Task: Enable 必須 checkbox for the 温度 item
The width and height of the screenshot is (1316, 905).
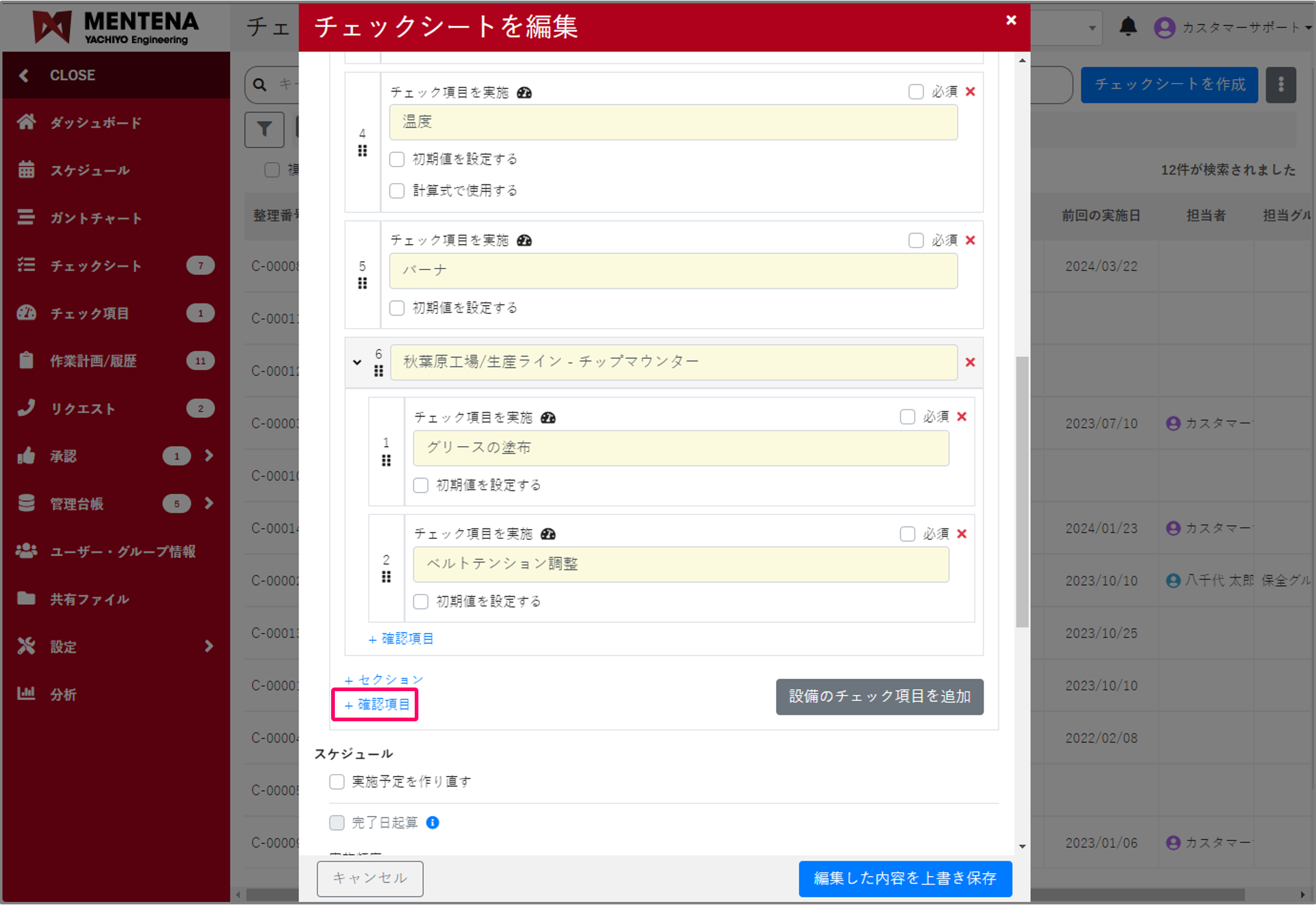Action: click(916, 91)
